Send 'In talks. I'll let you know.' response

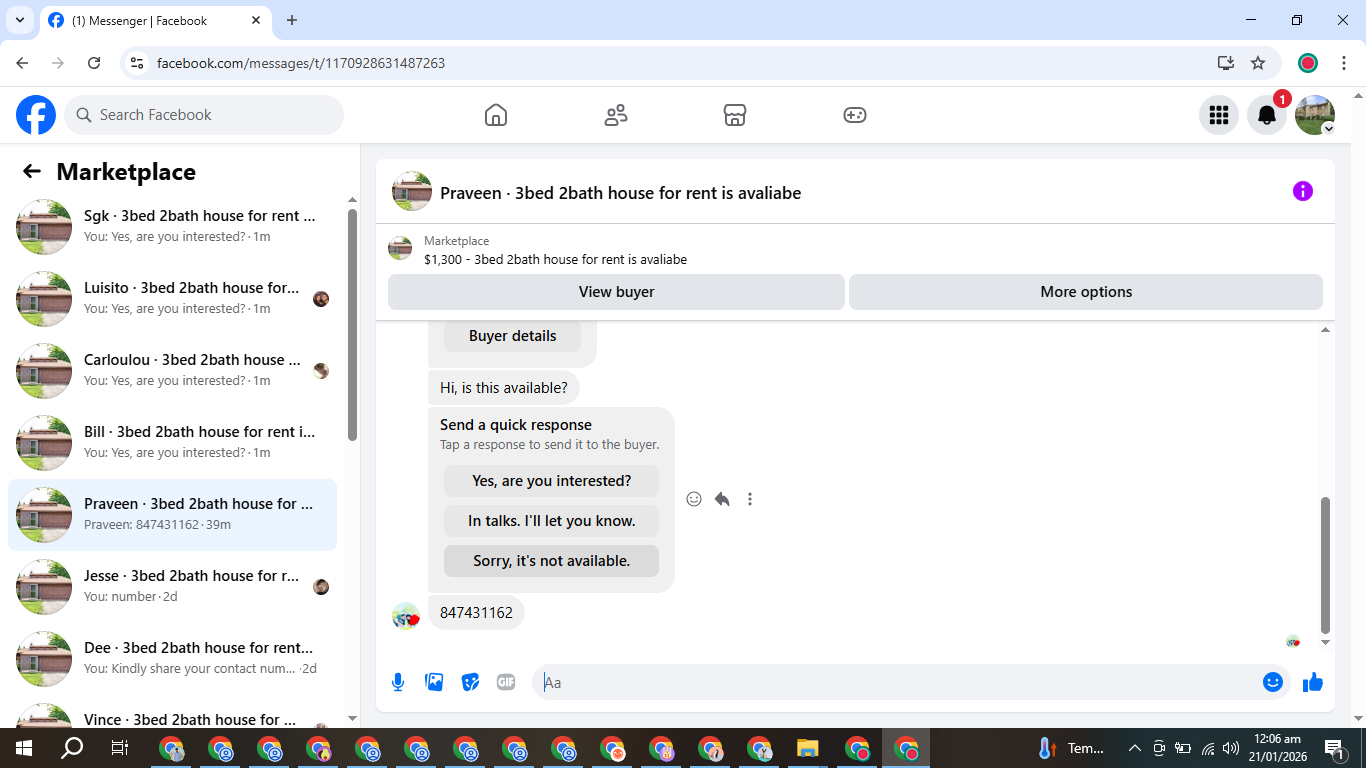coord(552,521)
